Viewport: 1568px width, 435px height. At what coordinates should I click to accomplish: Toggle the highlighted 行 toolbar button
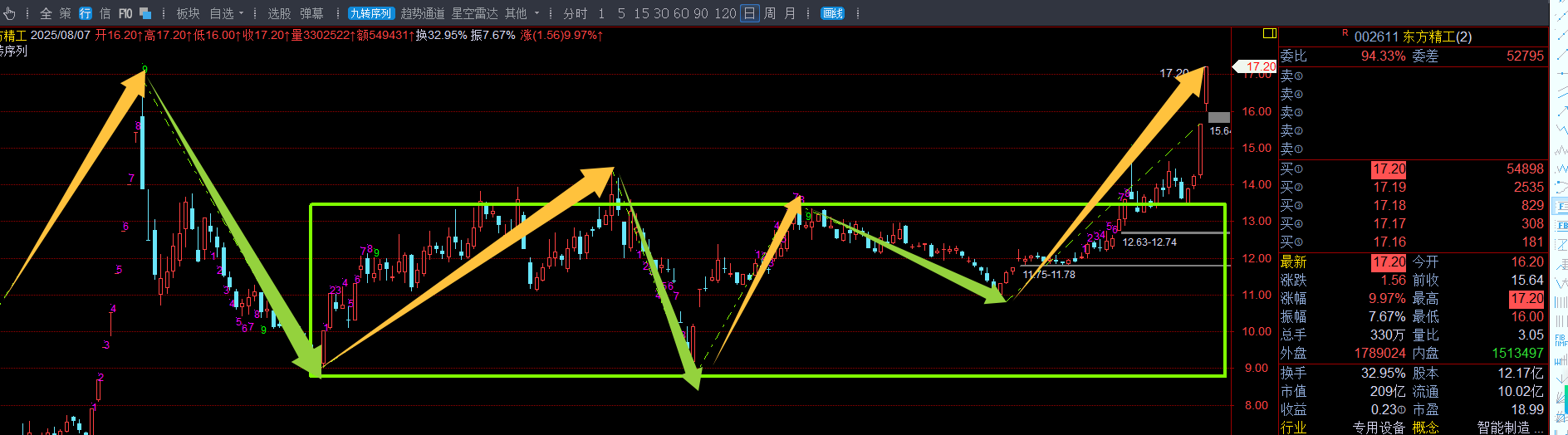pos(86,13)
